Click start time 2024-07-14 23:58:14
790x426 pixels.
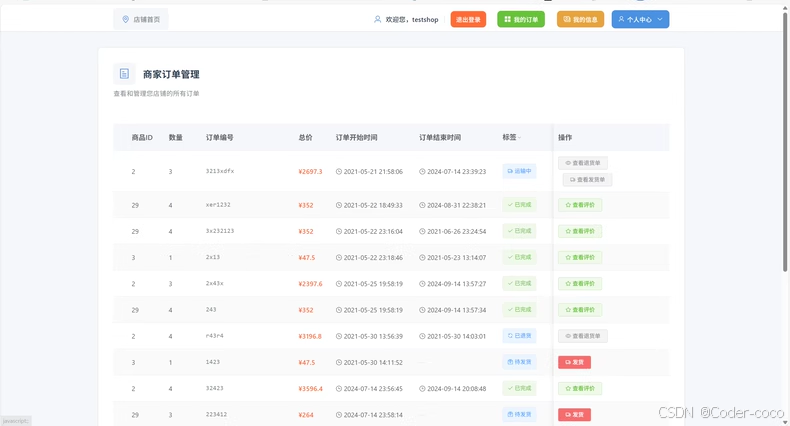(x=369, y=414)
